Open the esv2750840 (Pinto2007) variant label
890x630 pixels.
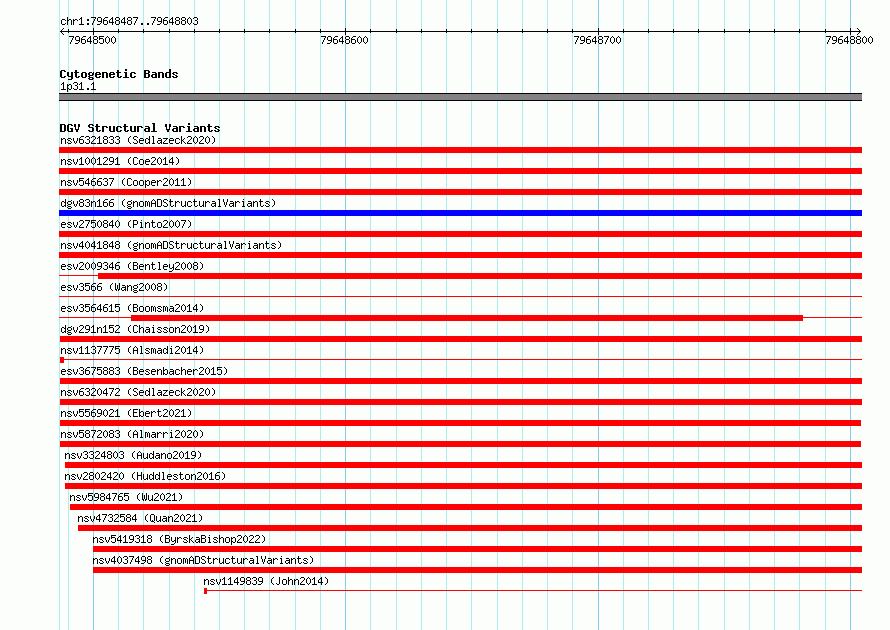[126, 224]
